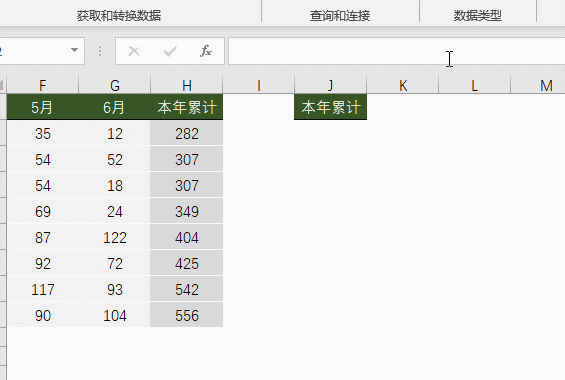Click the 5月 header cell

click(43, 107)
